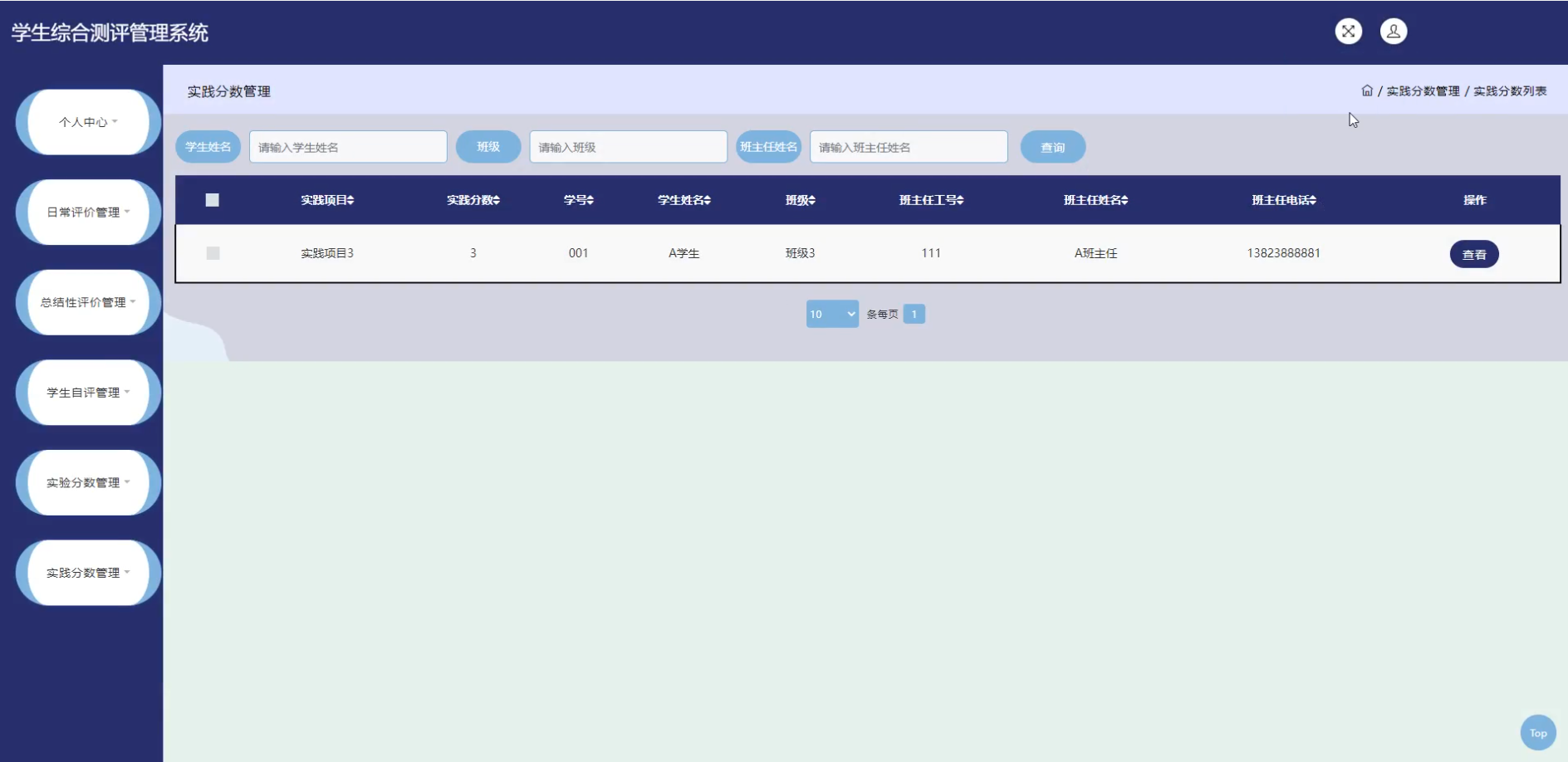Check the row checkbox for 实践项目3
The width and height of the screenshot is (1568, 762).
tap(213, 253)
